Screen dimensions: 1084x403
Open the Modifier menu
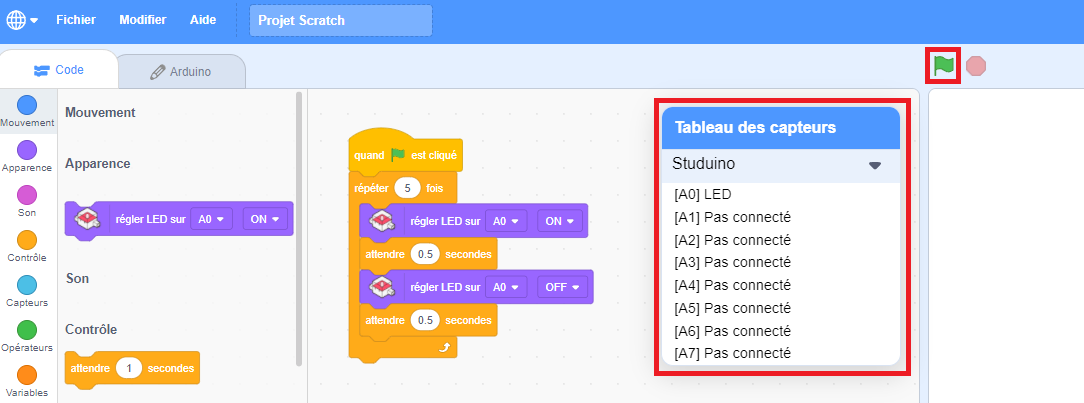(x=143, y=20)
